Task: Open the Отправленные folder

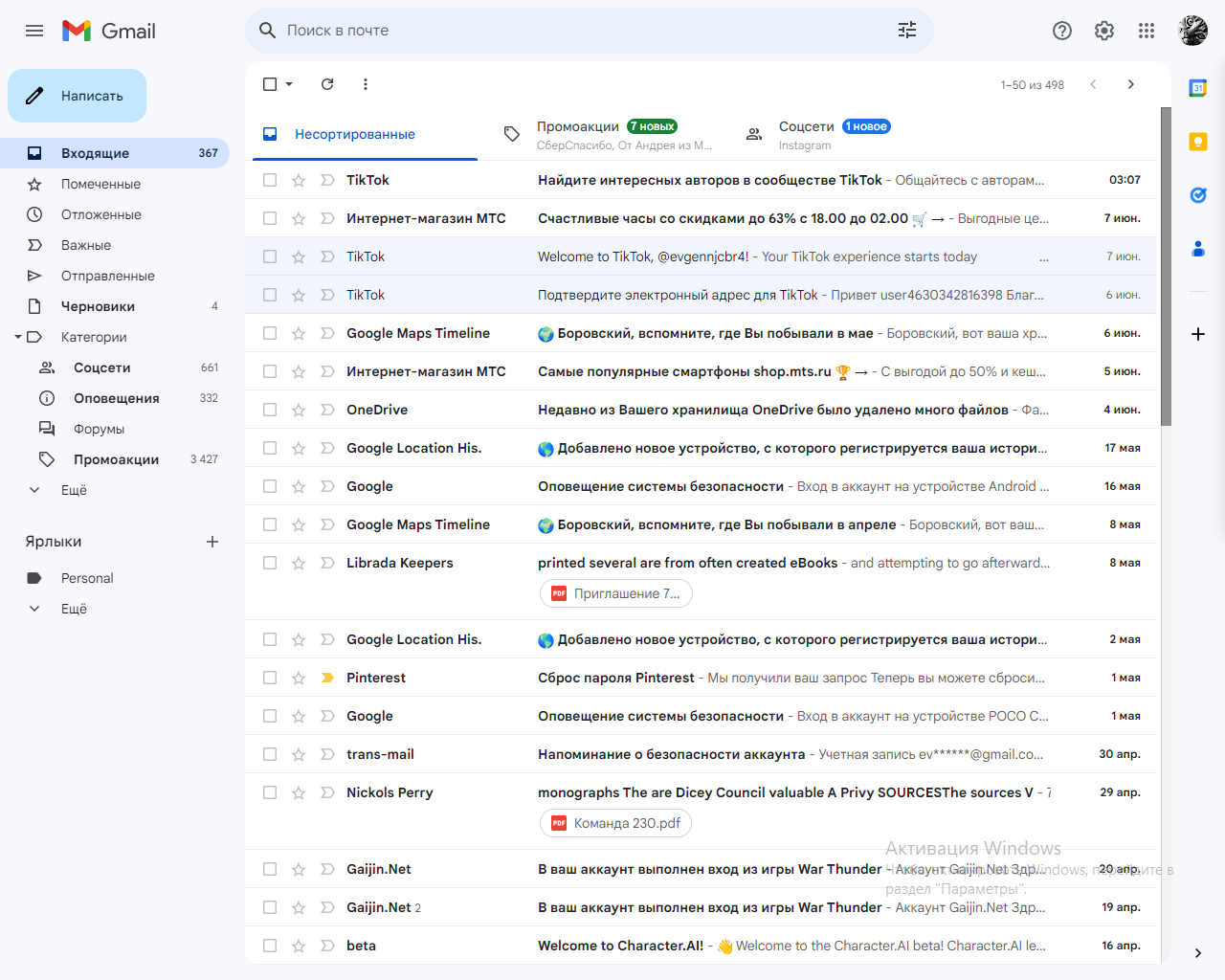Action: pos(115,276)
